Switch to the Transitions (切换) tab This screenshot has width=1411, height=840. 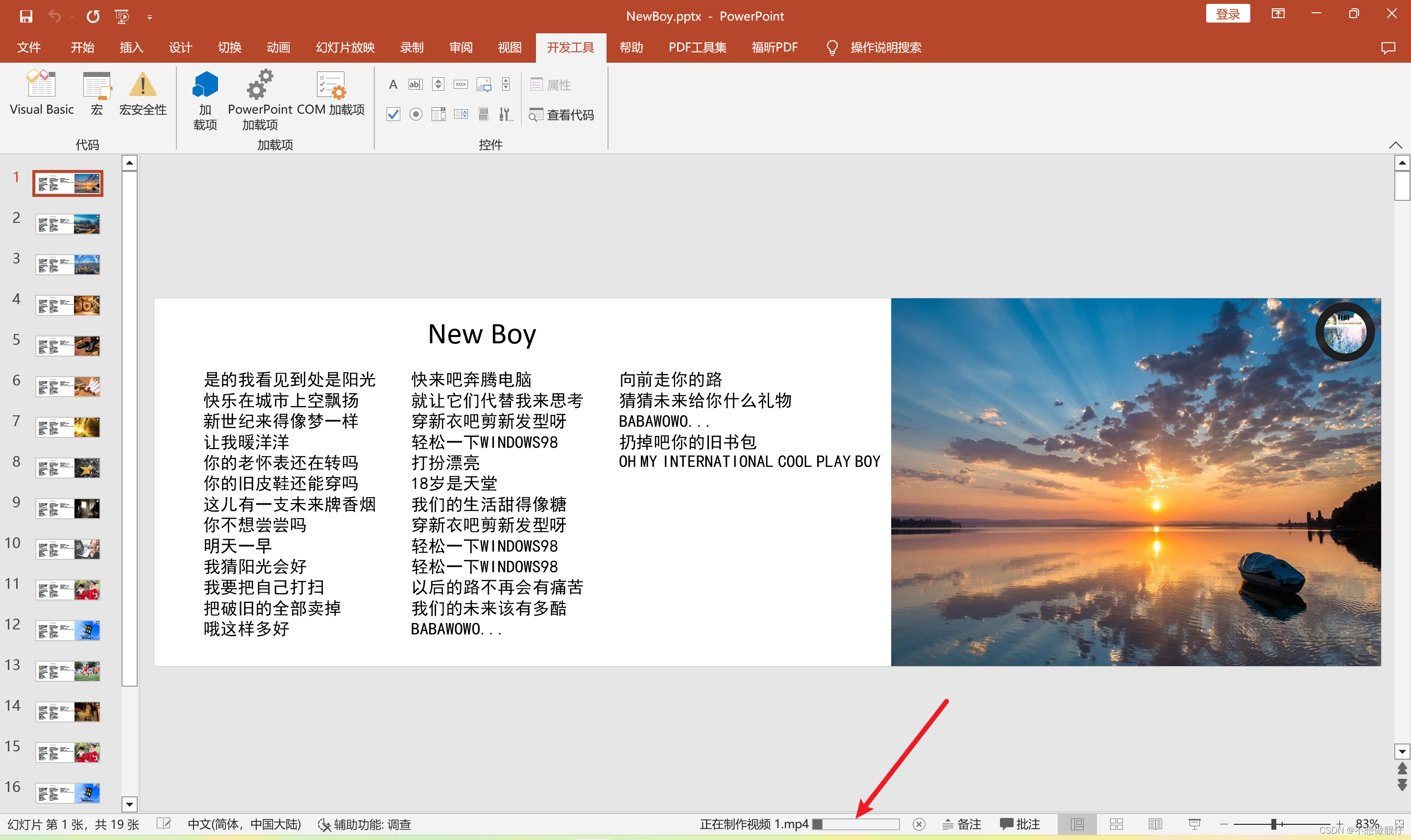point(229,48)
